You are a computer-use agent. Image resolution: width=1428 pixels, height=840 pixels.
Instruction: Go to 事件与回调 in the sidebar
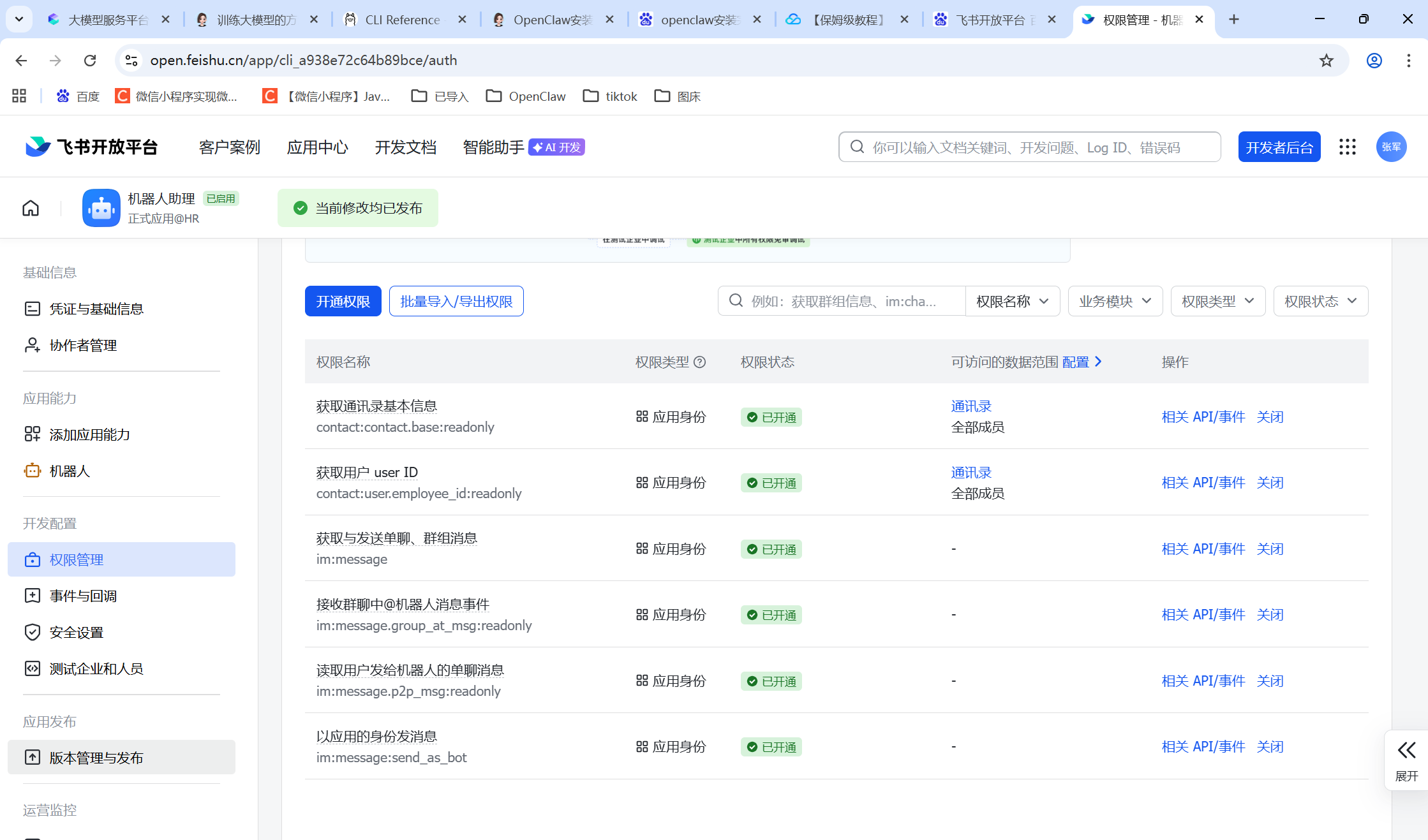pyautogui.click(x=83, y=596)
